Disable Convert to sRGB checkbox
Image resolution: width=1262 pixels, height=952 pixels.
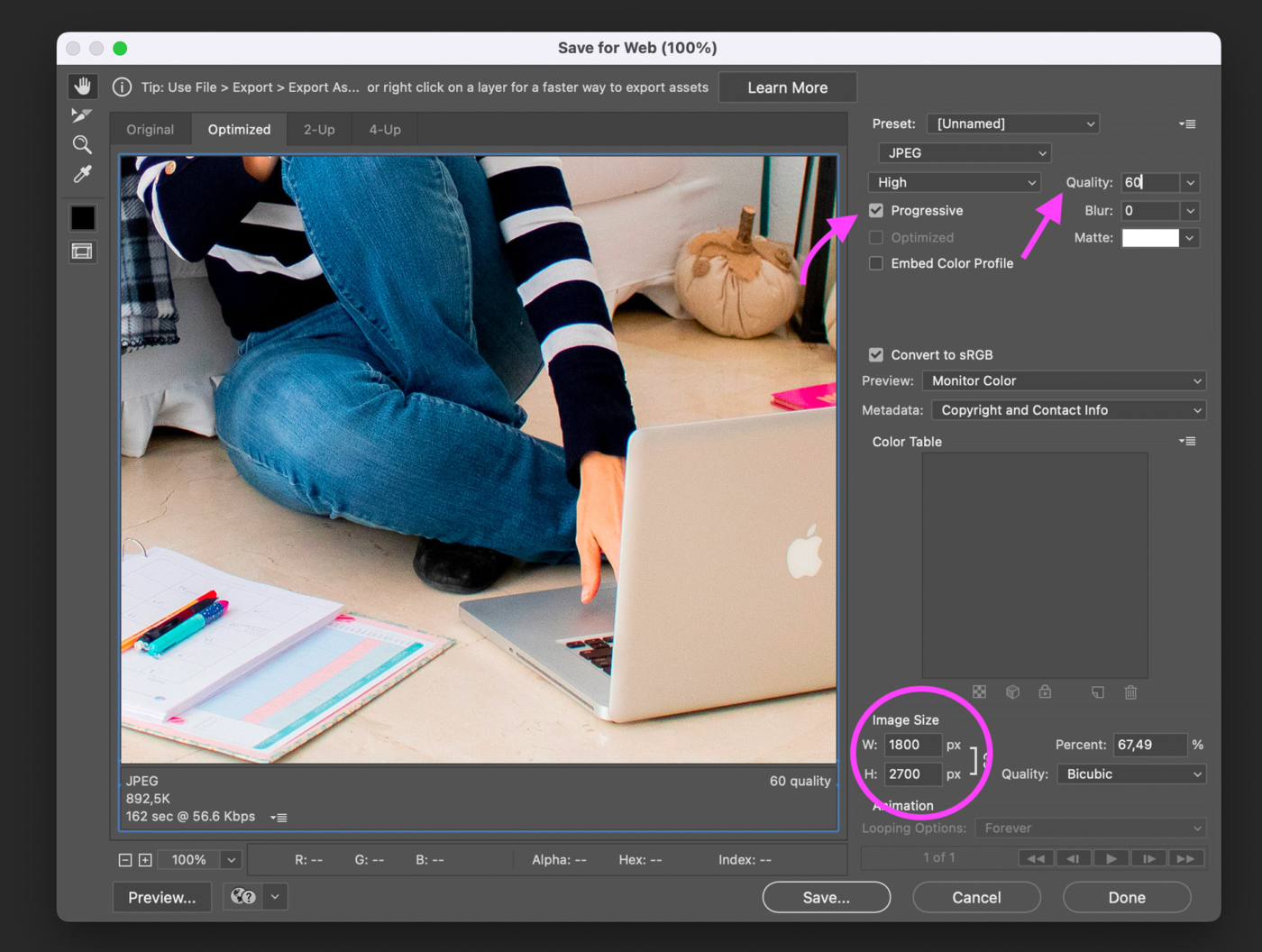click(x=876, y=355)
